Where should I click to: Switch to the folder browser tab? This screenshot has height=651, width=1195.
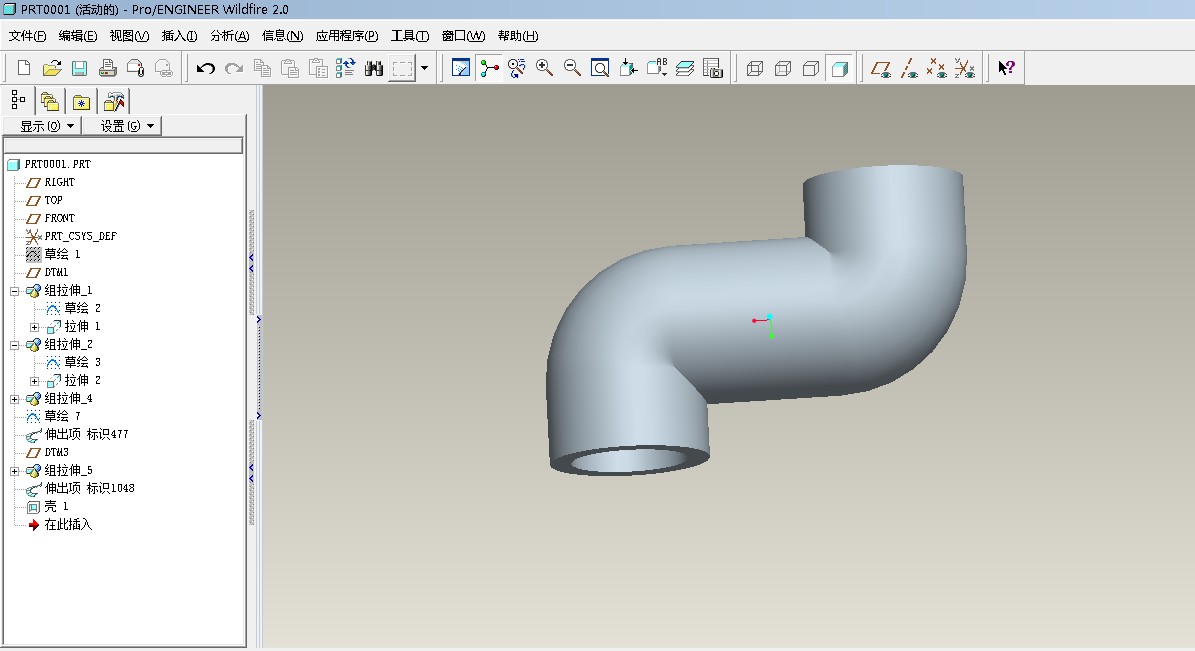tap(50, 101)
